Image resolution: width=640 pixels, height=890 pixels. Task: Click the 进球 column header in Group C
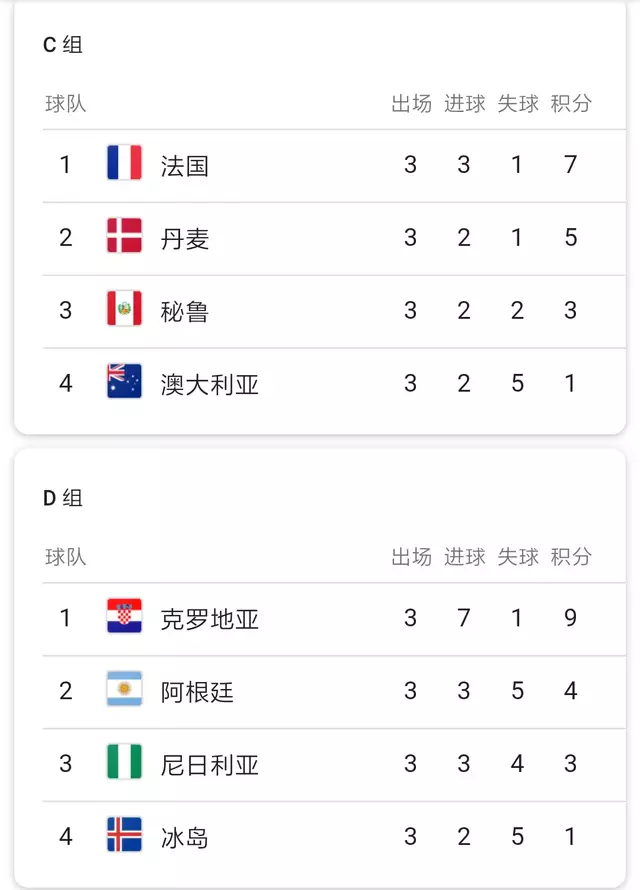click(466, 102)
